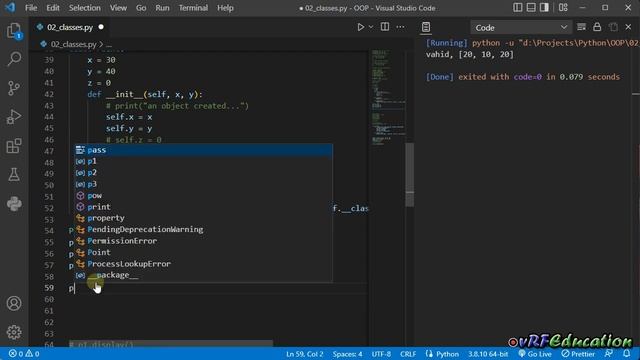Click 'CRLF' end of line setting
The image size is (640, 360).
(408, 354)
